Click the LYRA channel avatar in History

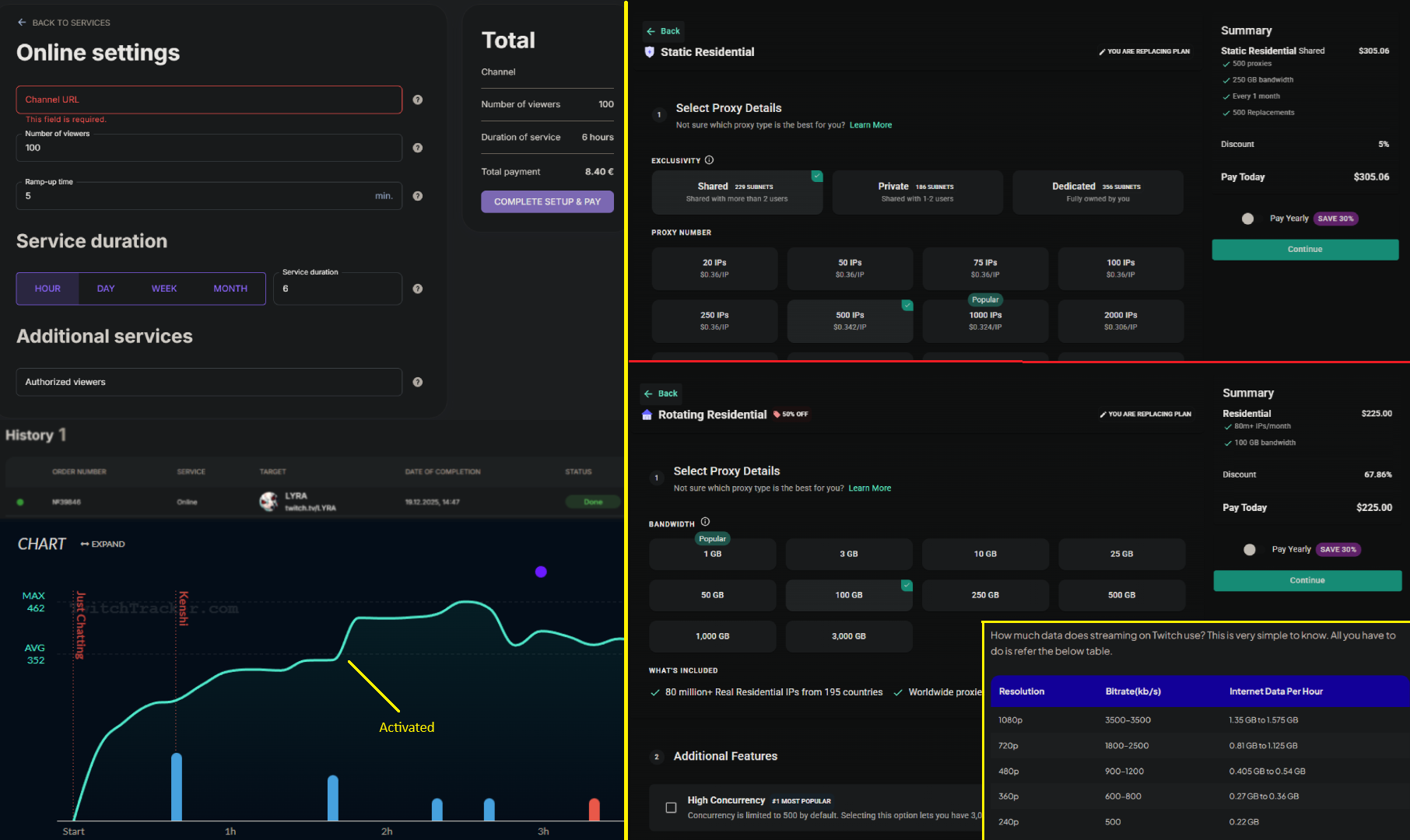(268, 502)
